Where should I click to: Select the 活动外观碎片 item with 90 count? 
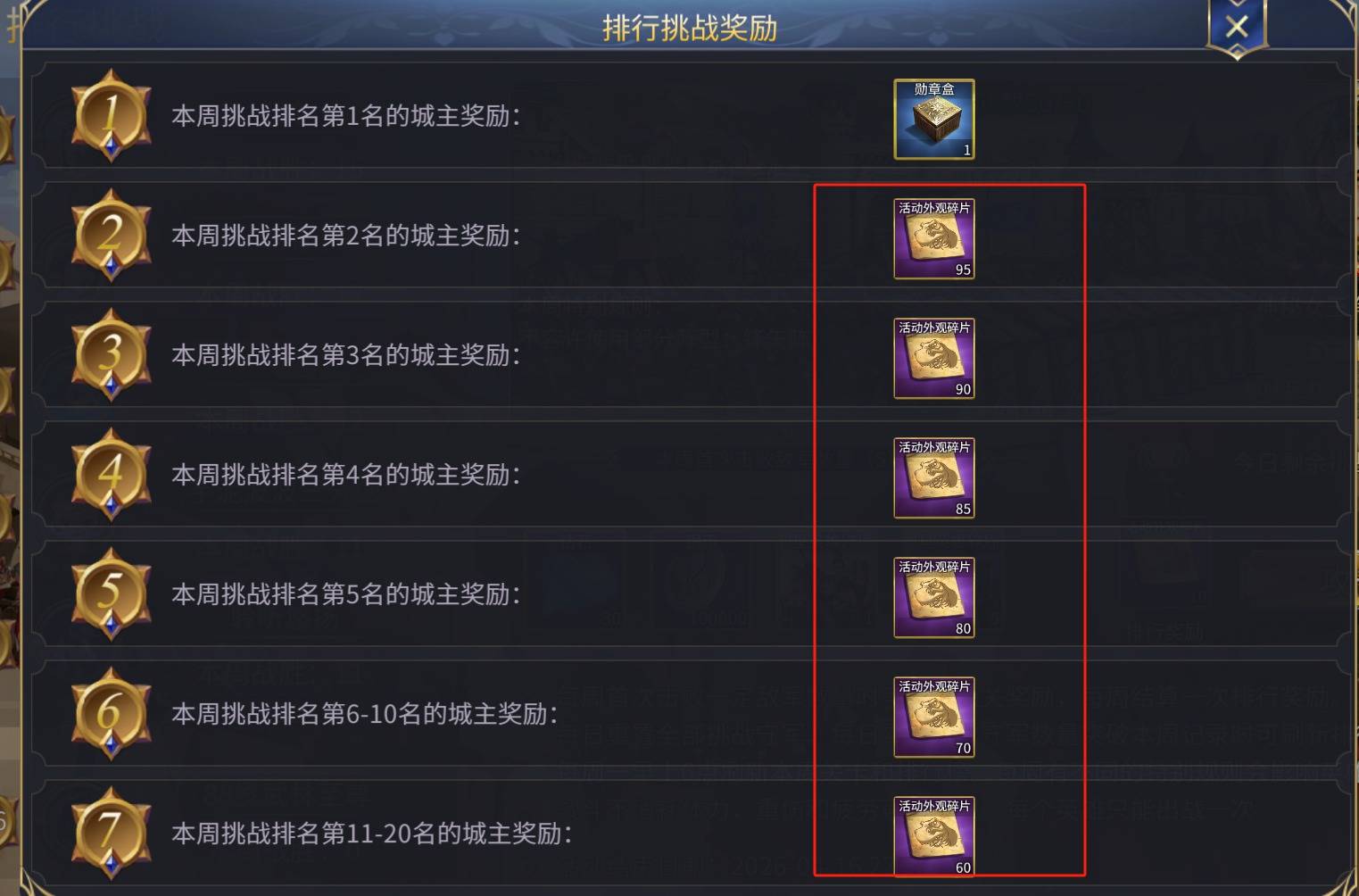coord(934,359)
